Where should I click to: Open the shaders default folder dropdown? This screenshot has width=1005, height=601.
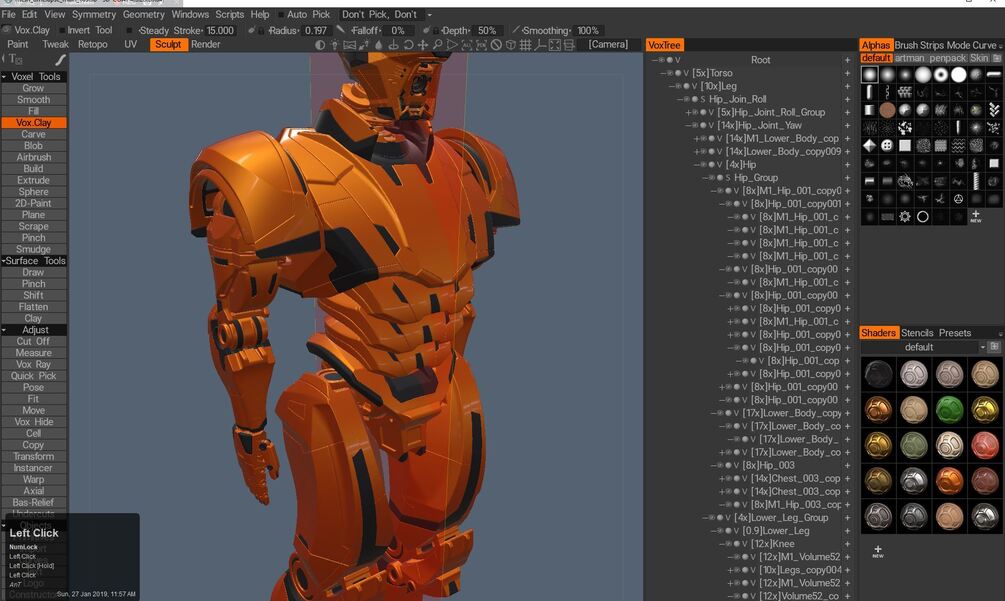983,347
